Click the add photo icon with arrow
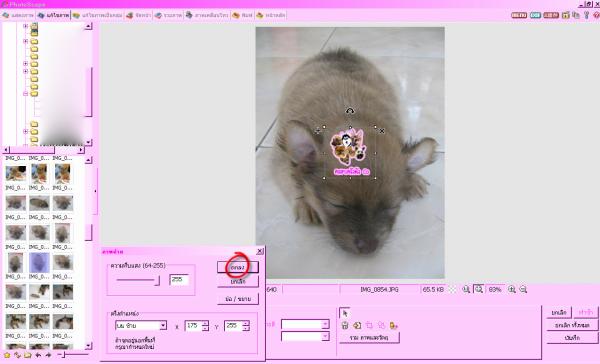Screen dimensions: 600x364 (357, 325)
